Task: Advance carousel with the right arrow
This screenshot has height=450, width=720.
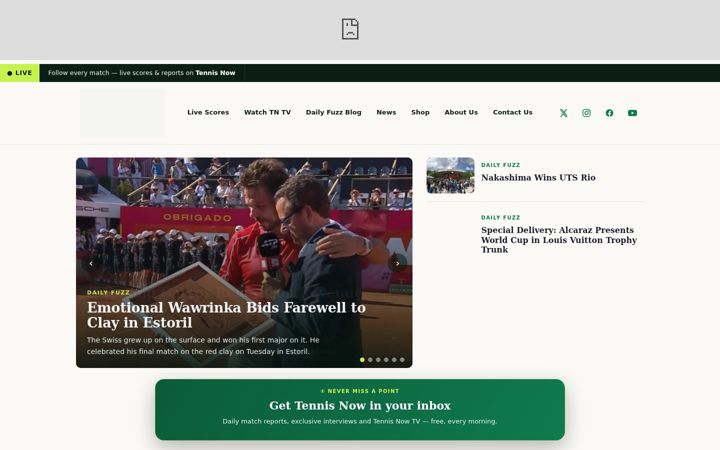Action: [x=397, y=263]
